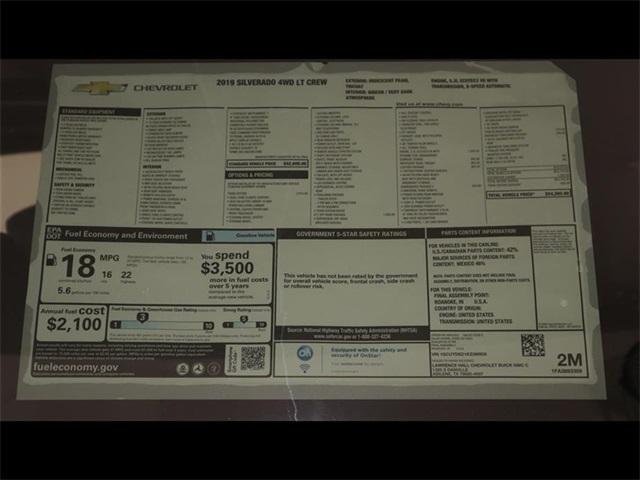Click the QR code above the 2M mark
The height and width of the screenshot is (480, 640).
pos(533,345)
